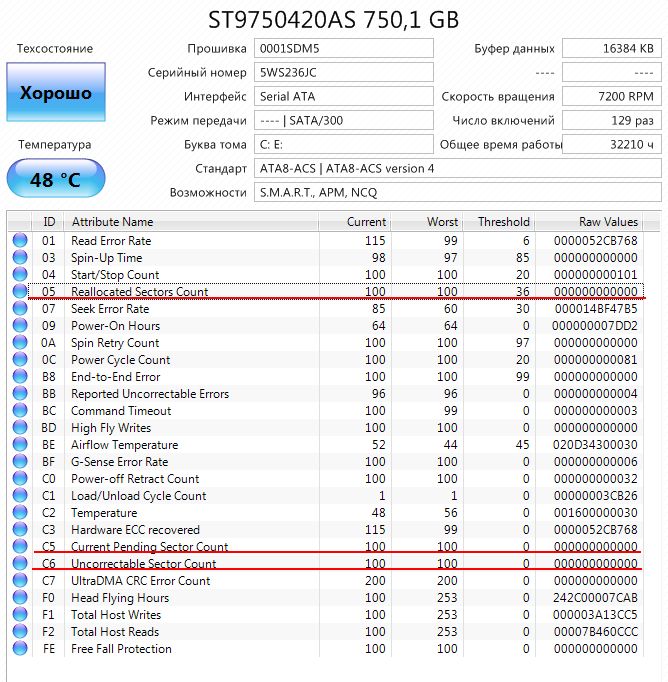The width and height of the screenshot is (668, 682).
Task: Click the rotation speed 7200 RPM field
Action: tap(609, 97)
